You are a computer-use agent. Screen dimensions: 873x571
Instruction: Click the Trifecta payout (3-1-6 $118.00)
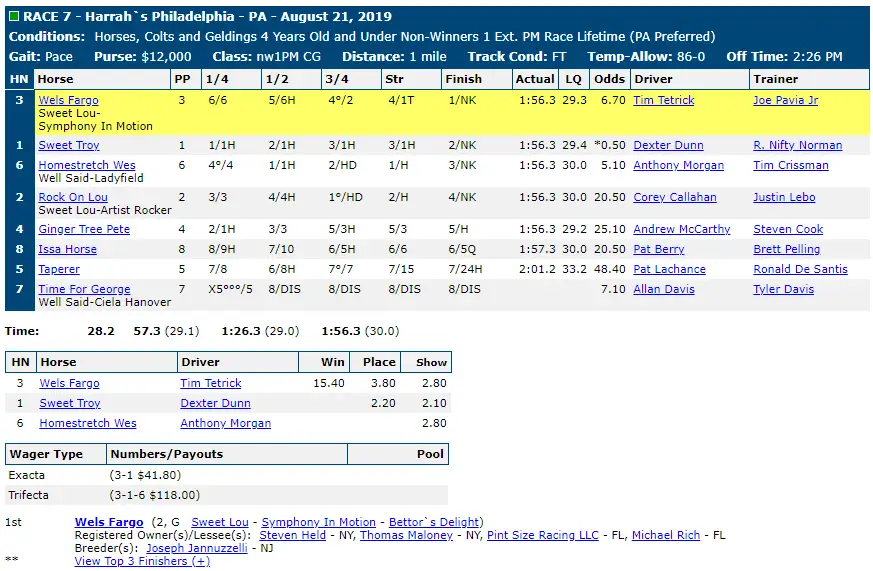(155, 495)
